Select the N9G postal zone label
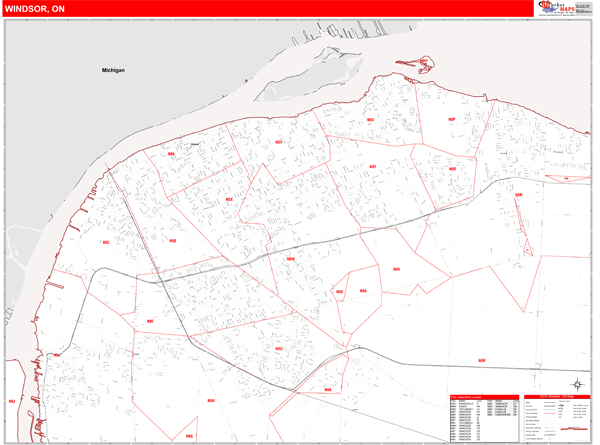 279,349
